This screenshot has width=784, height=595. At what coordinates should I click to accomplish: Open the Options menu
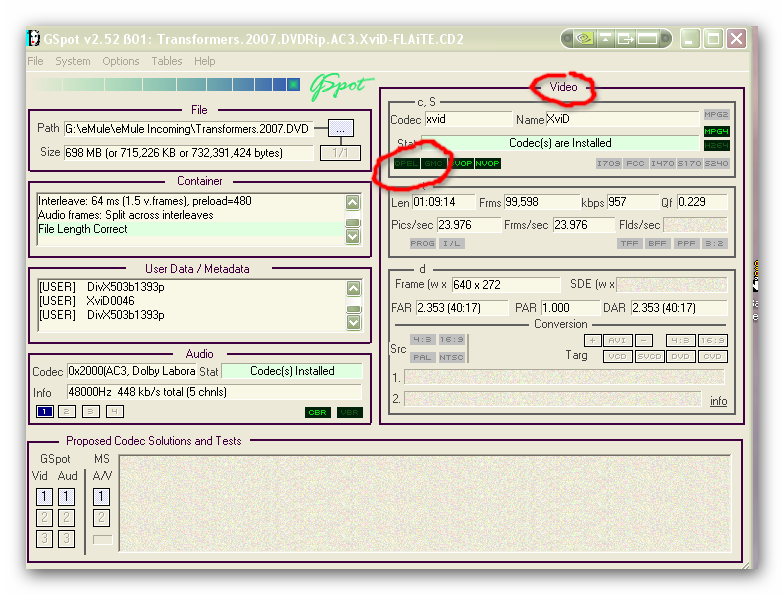click(x=120, y=61)
